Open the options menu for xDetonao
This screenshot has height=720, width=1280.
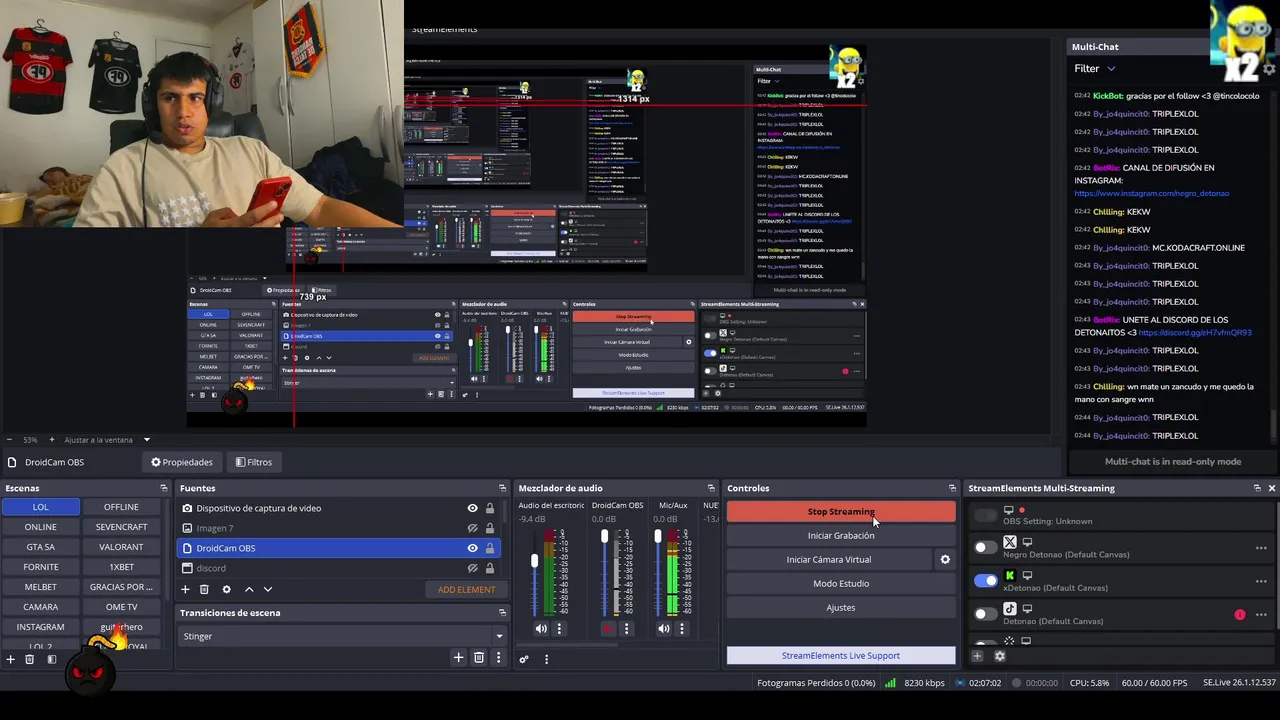(1261, 581)
